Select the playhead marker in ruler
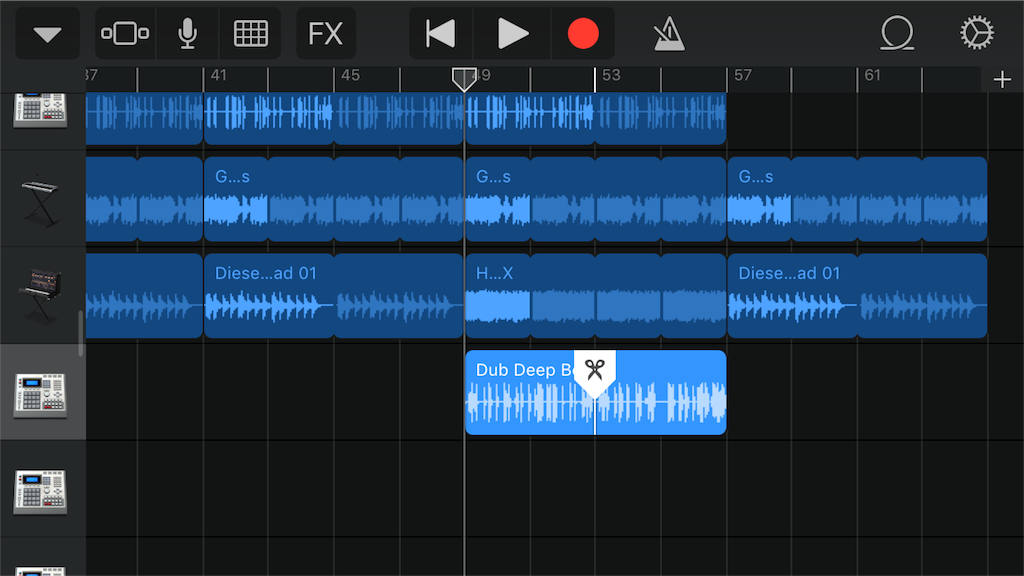The image size is (1024, 576). coord(464,79)
